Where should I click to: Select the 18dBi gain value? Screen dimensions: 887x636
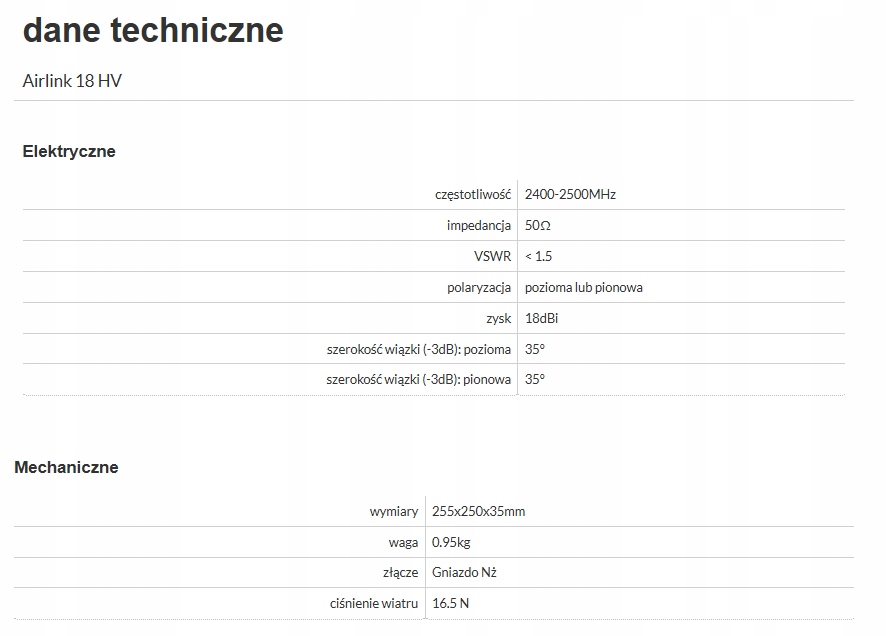(541, 318)
